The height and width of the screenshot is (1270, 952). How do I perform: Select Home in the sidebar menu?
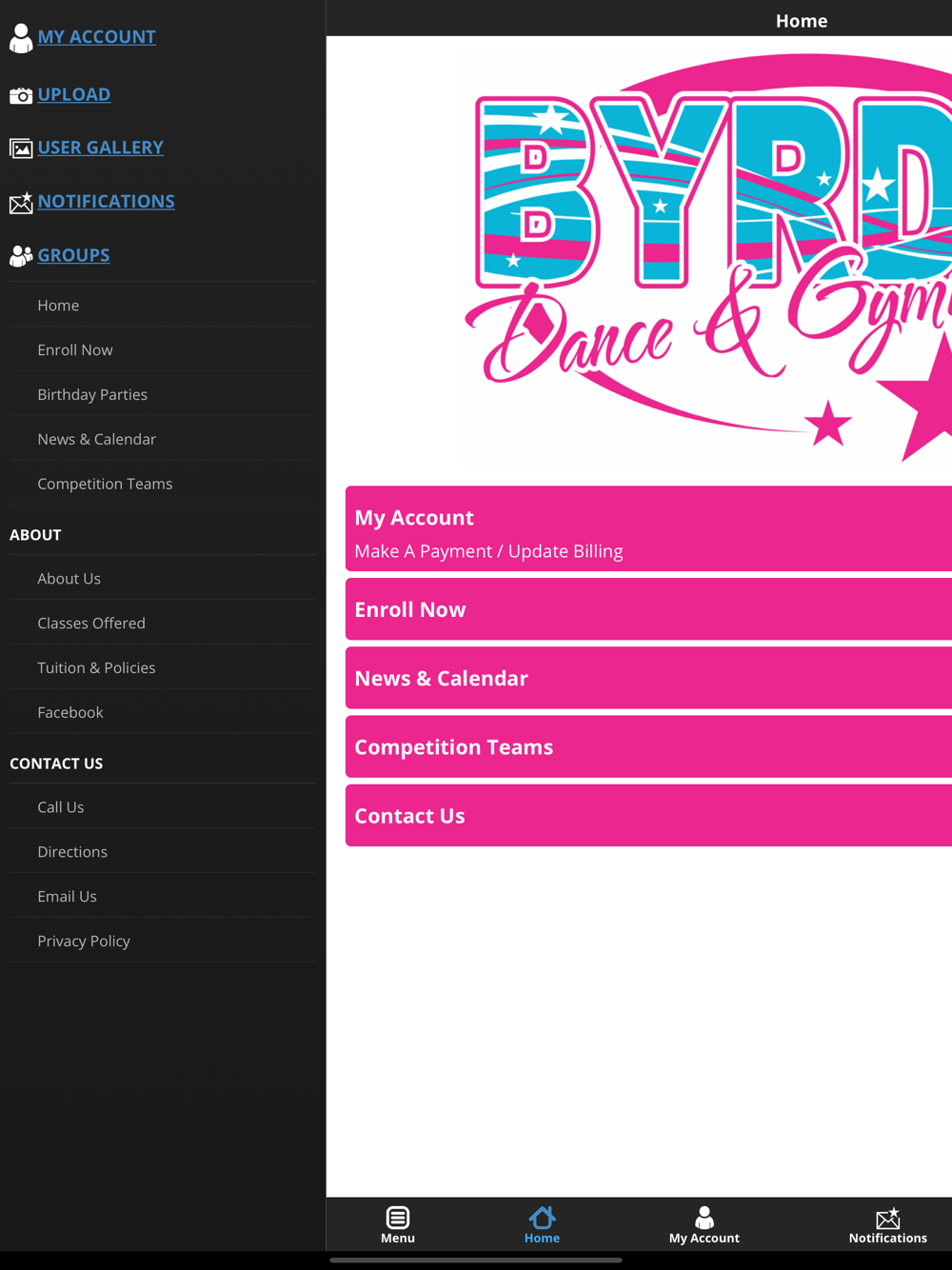click(x=163, y=305)
